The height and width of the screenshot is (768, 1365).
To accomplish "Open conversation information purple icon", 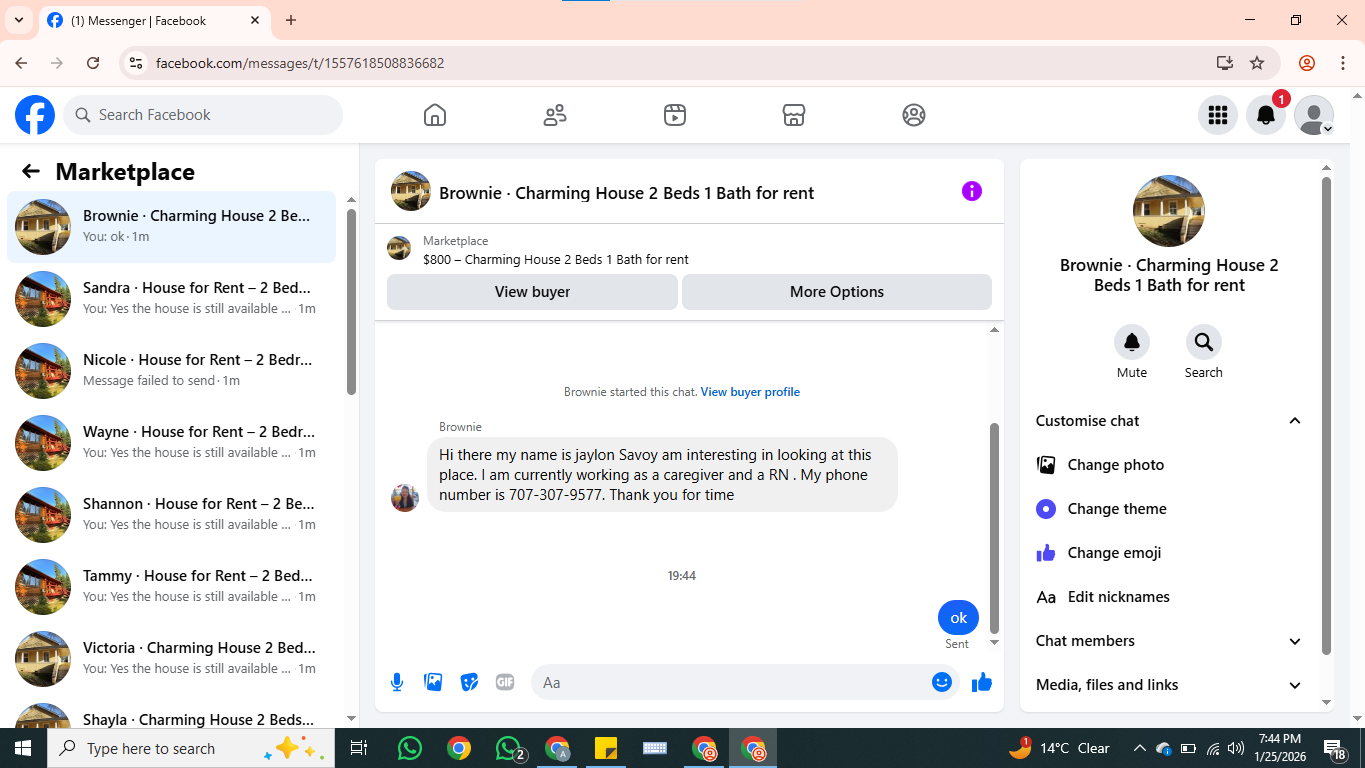I will [972, 191].
